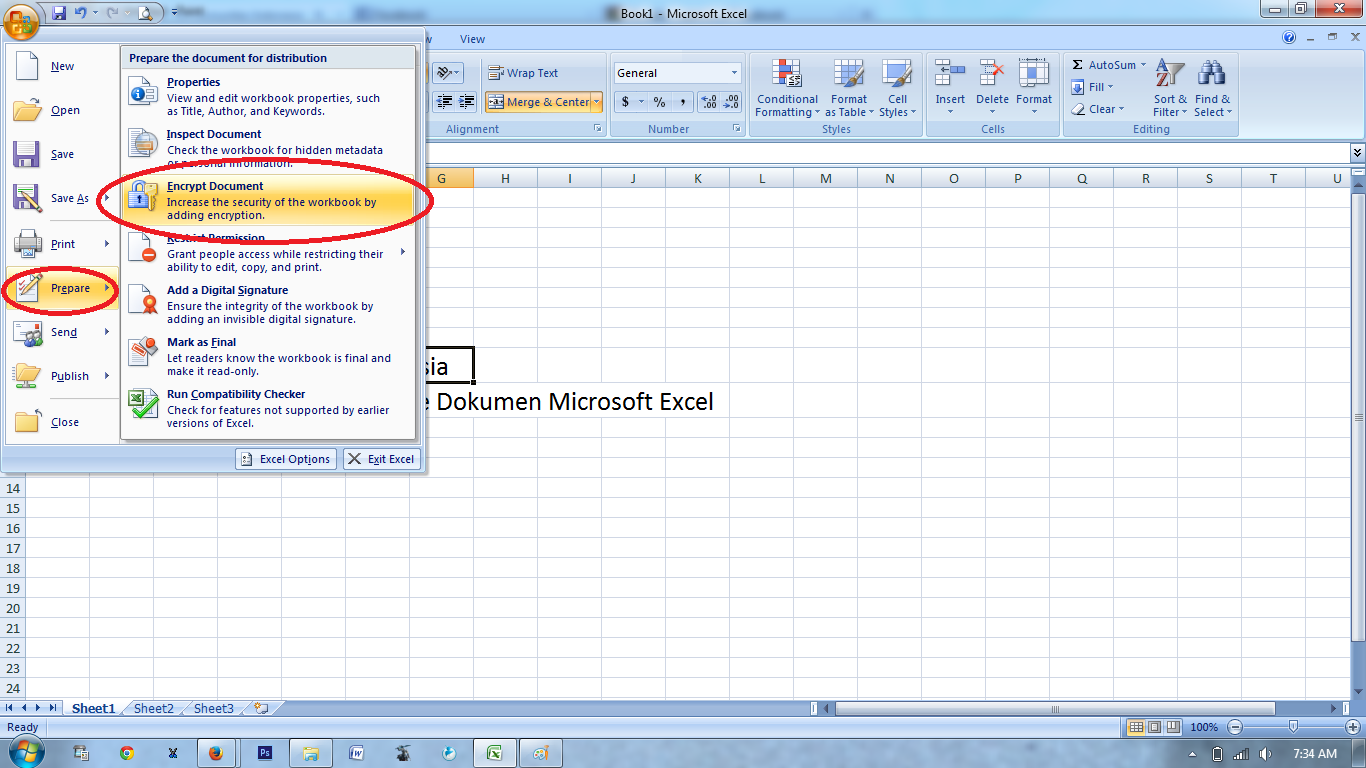Switch to Page Break Preview
Image resolution: width=1366 pixels, height=768 pixels.
1173,727
